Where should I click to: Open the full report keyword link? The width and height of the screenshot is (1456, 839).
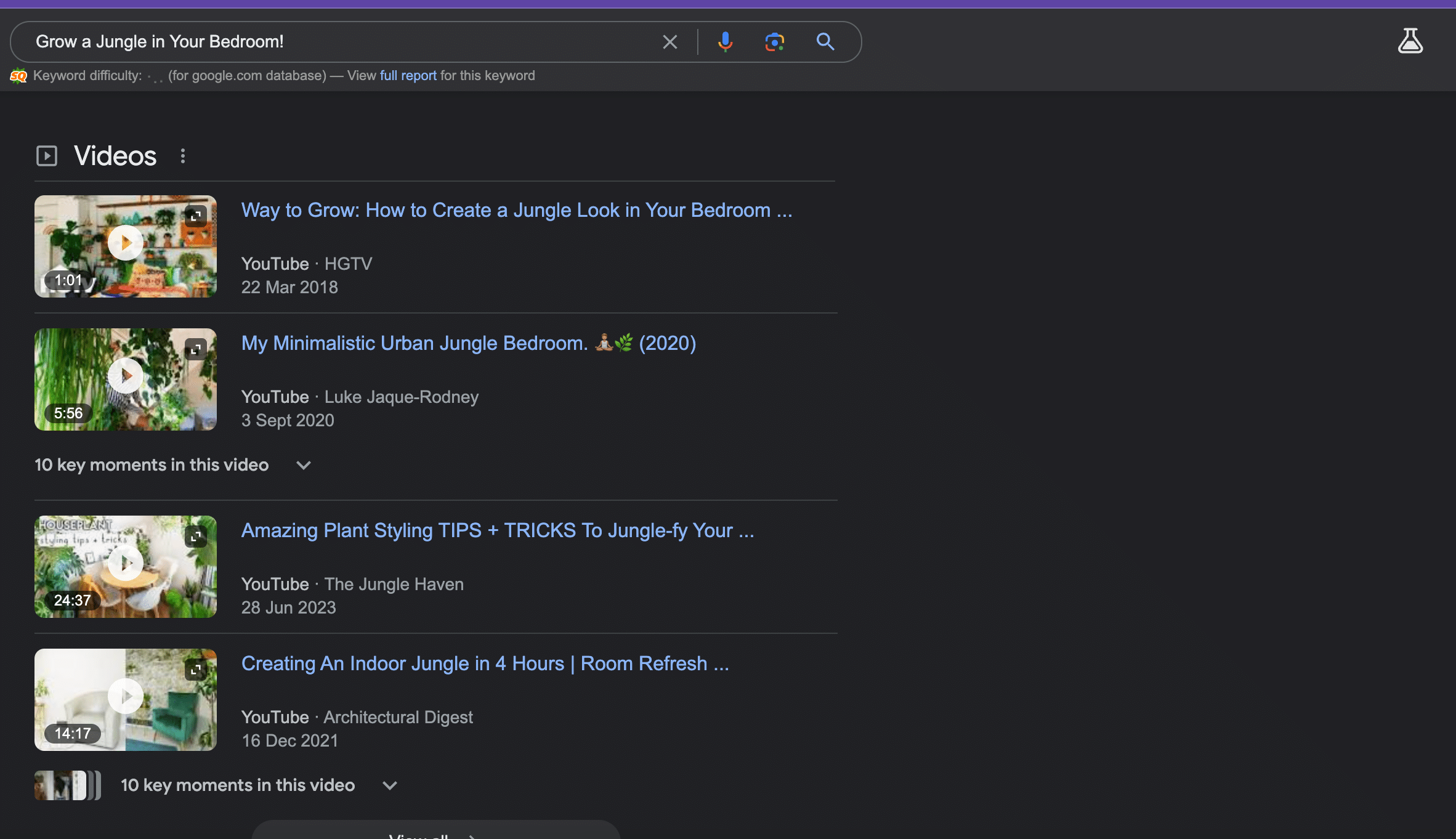click(408, 76)
